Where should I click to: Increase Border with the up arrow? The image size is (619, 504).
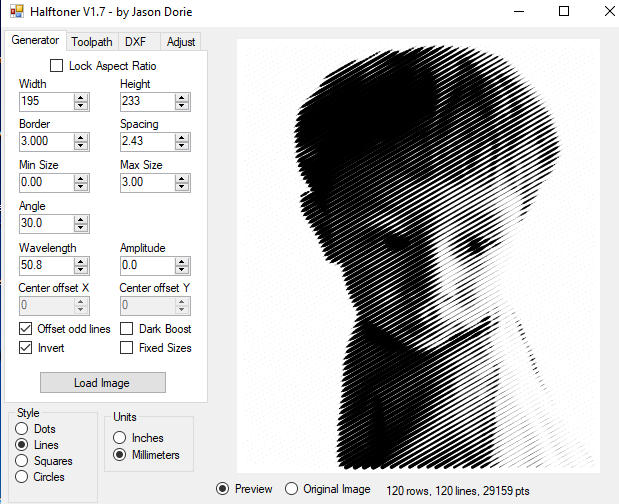pos(81,138)
